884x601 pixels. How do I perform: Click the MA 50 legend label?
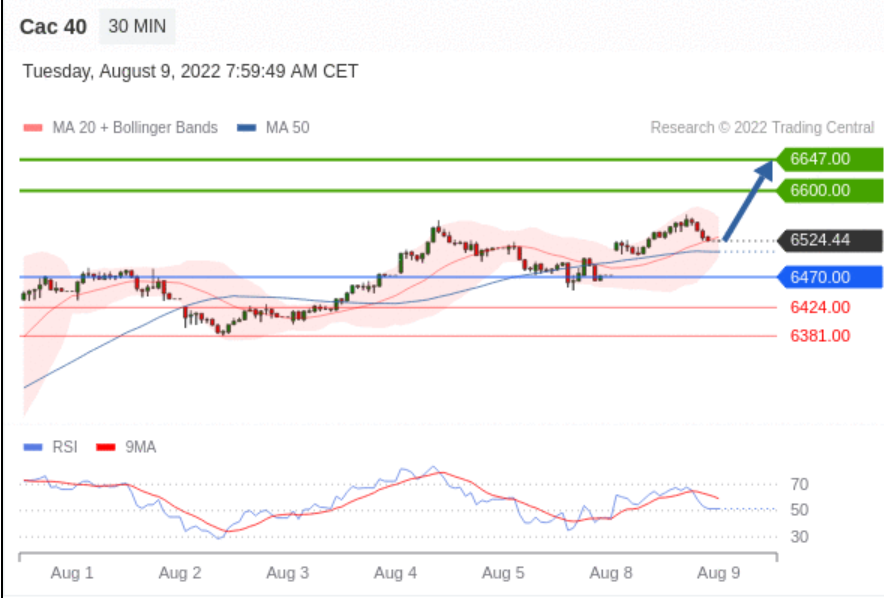click(x=288, y=127)
